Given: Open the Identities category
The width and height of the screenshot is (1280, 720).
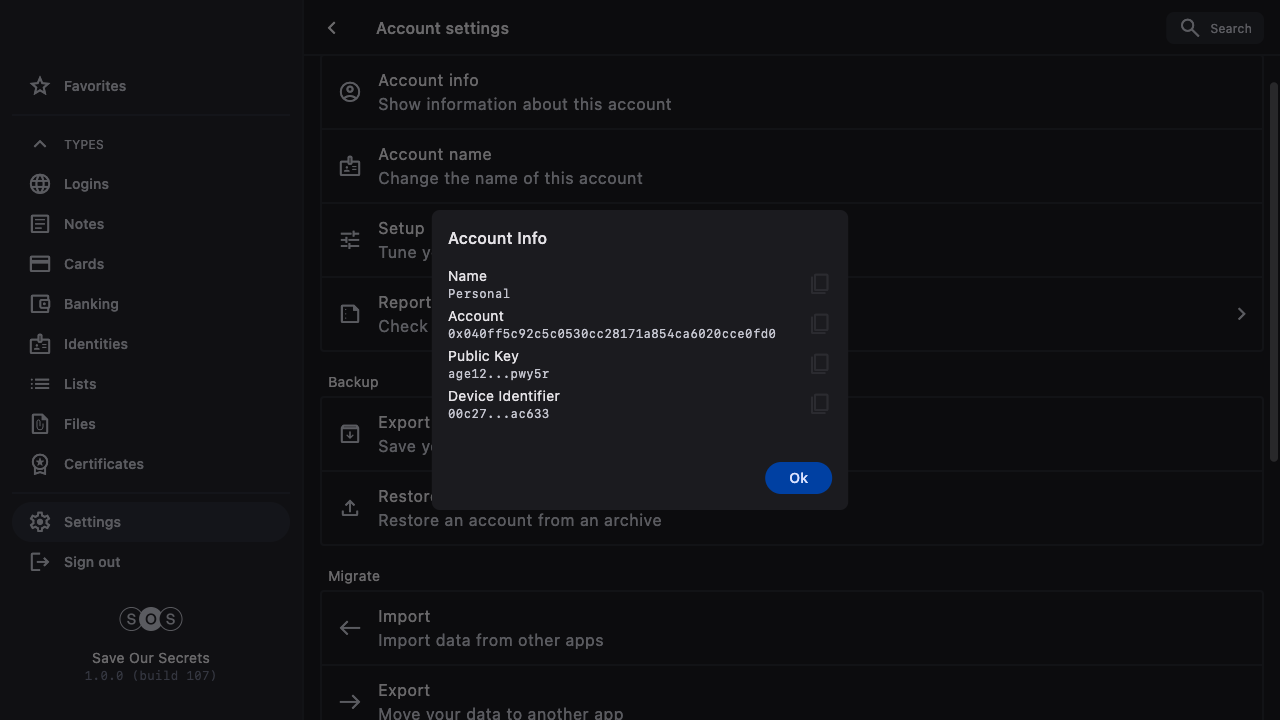Looking at the screenshot, I should [x=95, y=344].
